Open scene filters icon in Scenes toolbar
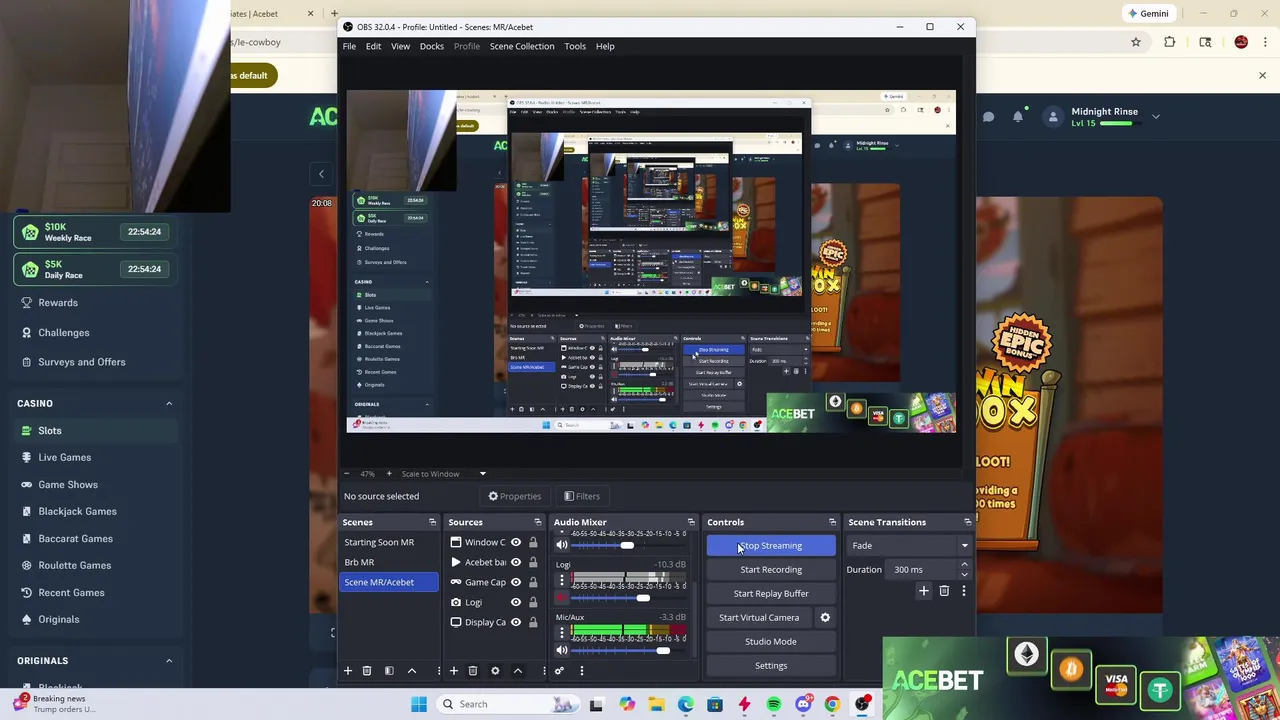 (x=389, y=671)
